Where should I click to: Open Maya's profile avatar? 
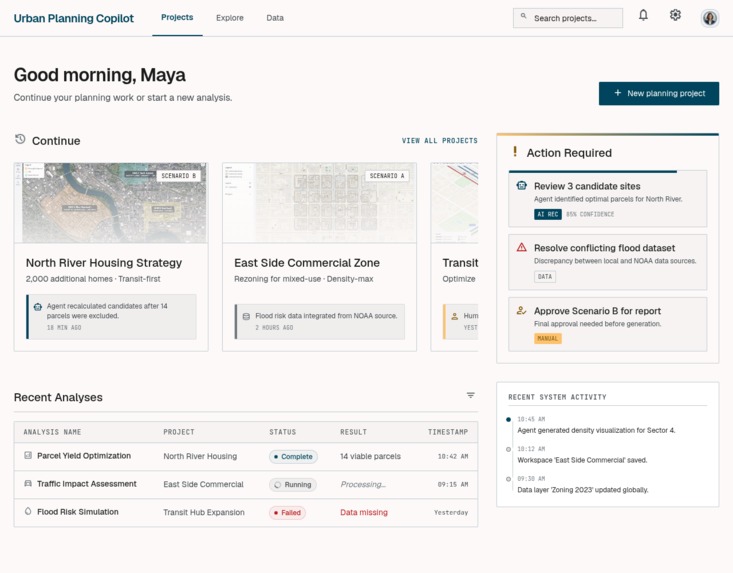pyautogui.click(x=710, y=18)
